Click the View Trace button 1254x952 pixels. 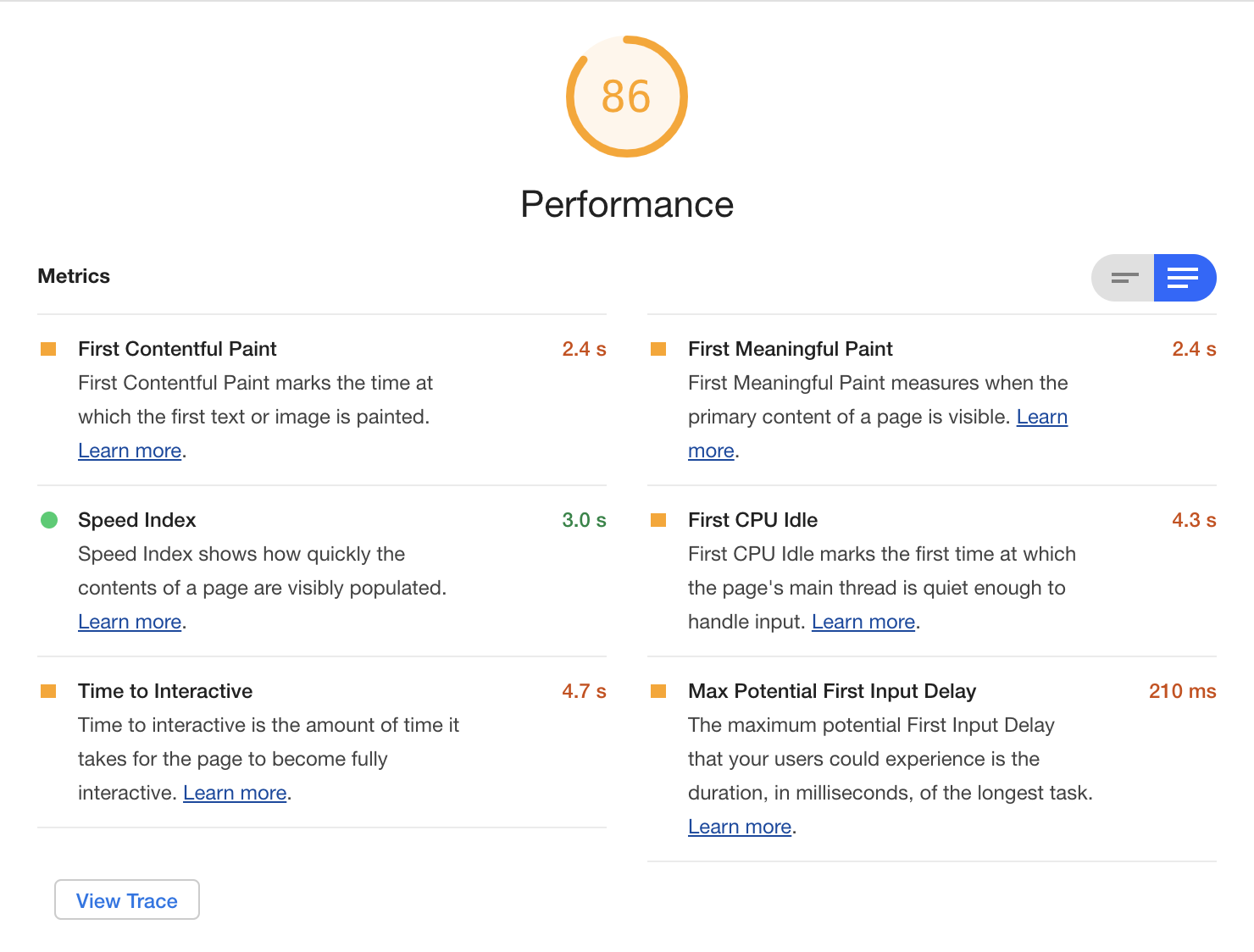[127, 900]
